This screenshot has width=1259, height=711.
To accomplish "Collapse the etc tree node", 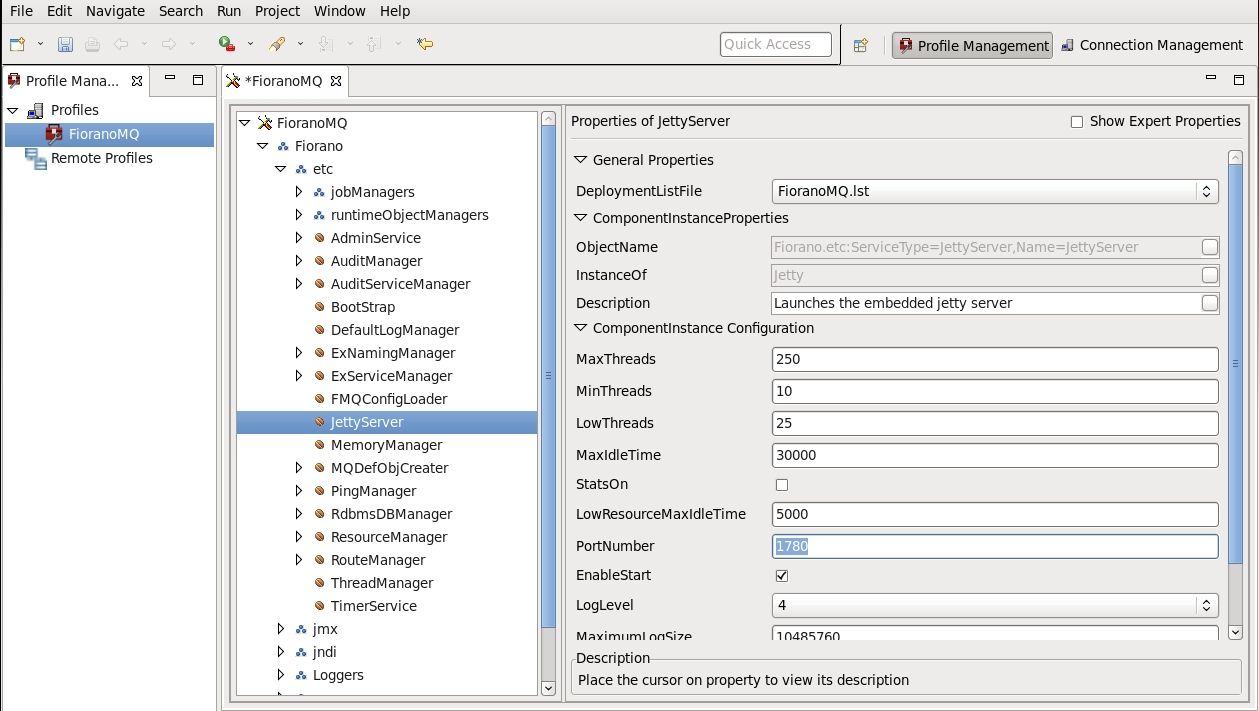I will click(x=281, y=169).
